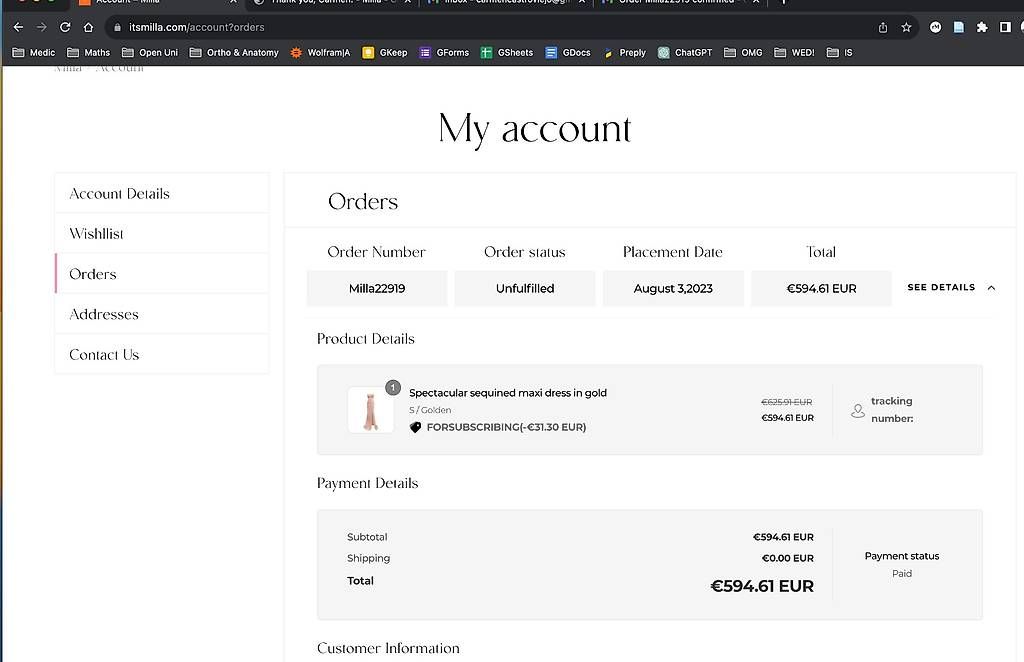The width and height of the screenshot is (1024, 662).
Task: Open Wishllist in the account sidebar
Action: click(162, 233)
